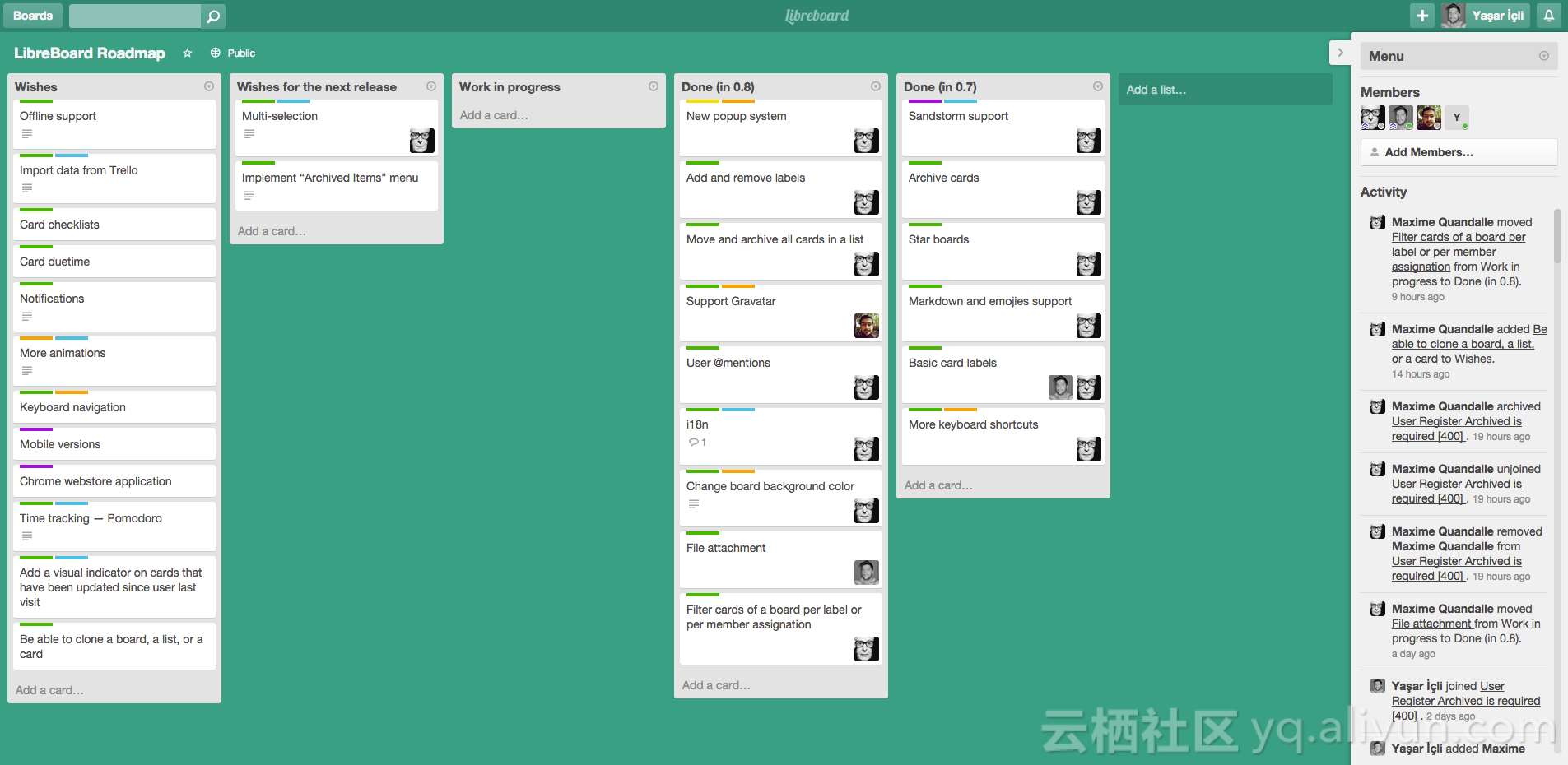The width and height of the screenshot is (1568, 765).
Task: Open Yaşar İçli user menu
Action: pyautogui.click(x=1486, y=16)
